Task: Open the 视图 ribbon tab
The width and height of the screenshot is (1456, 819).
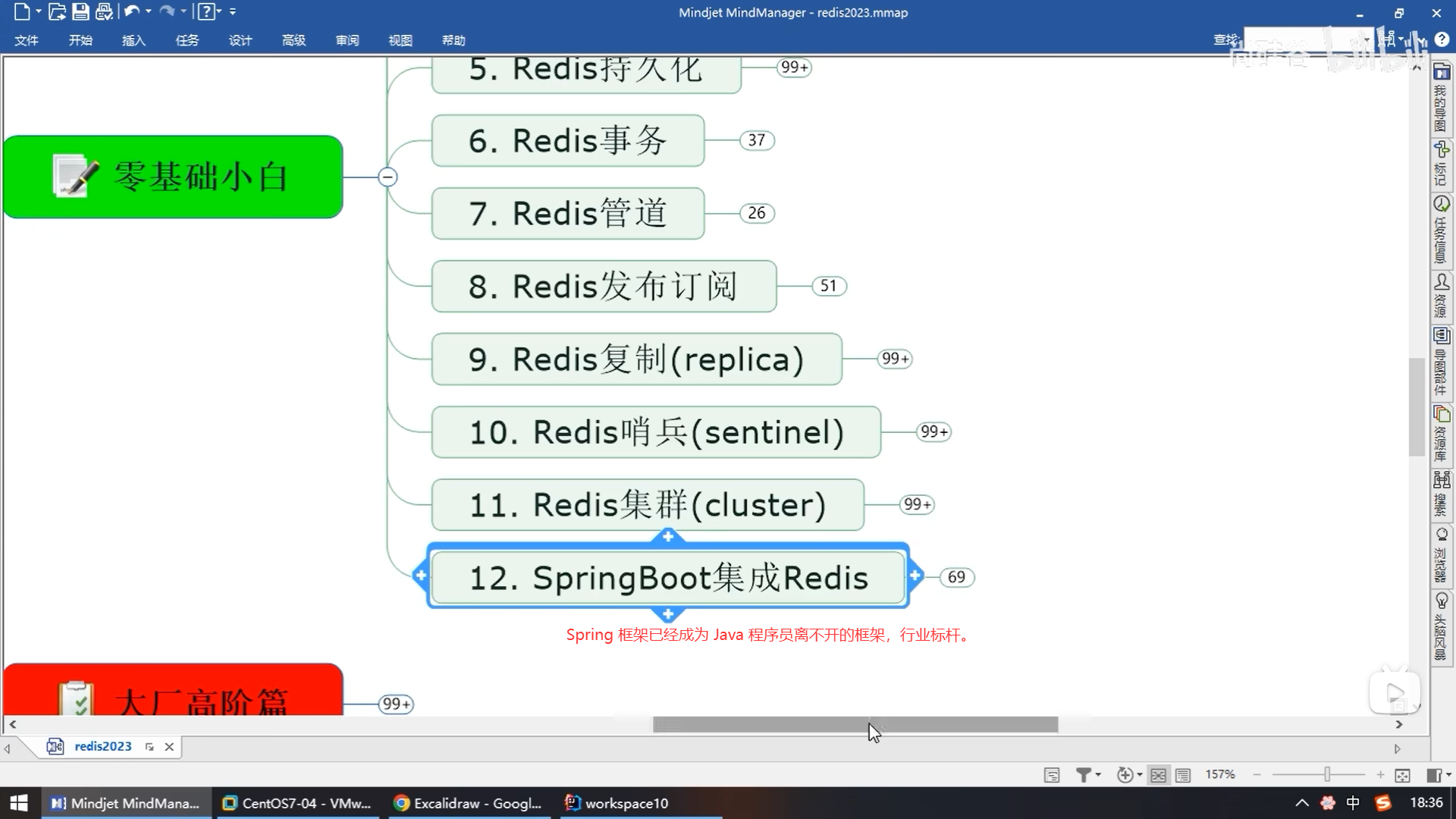Action: tap(400, 40)
